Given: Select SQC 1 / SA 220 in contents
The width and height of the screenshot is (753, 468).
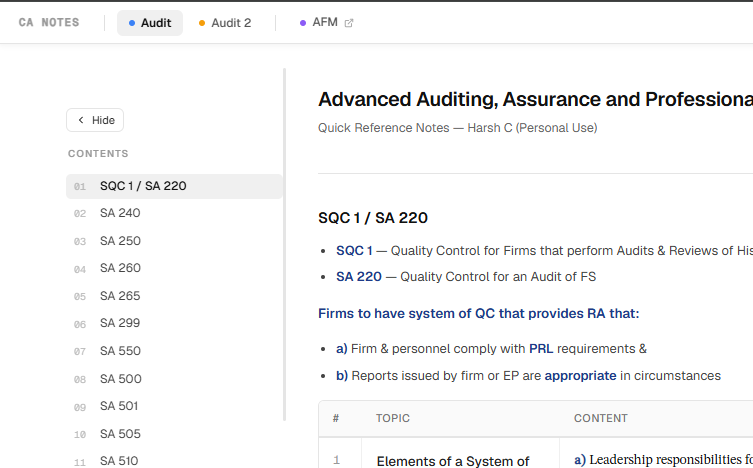Looking at the screenshot, I should (174, 186).
